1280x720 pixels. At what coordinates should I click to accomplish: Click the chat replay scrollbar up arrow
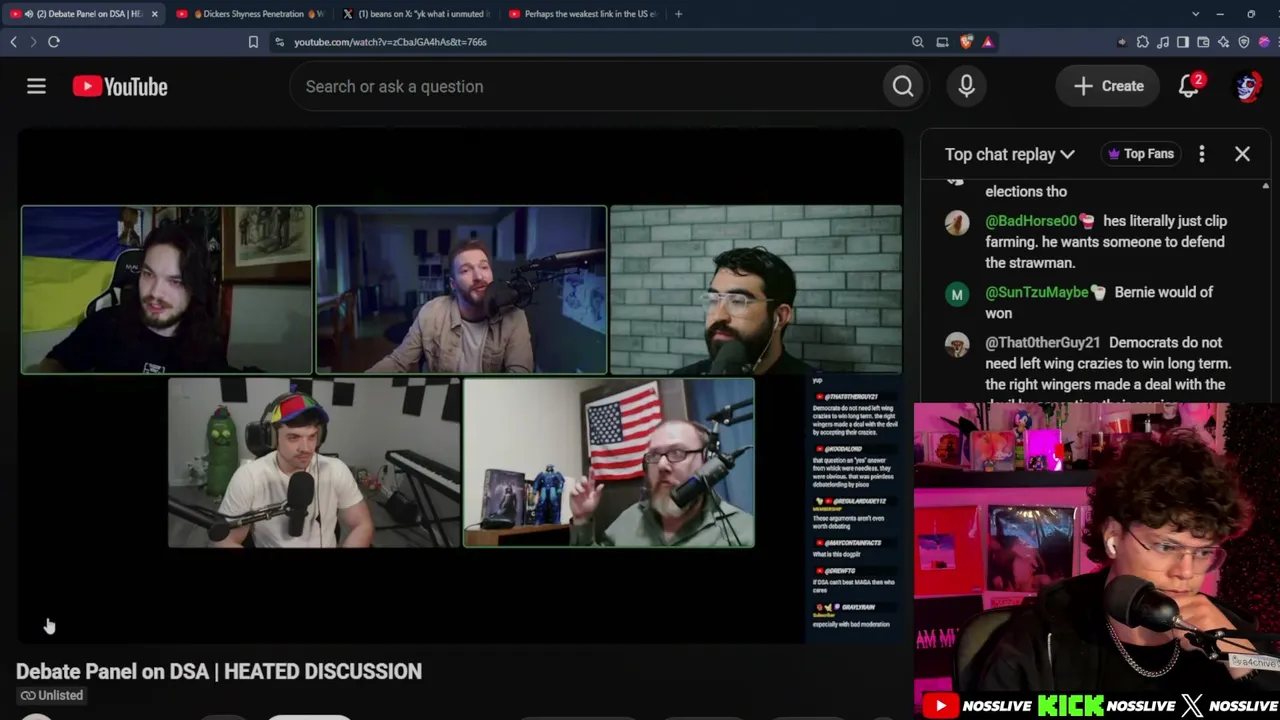click(x=1265, y=187)
